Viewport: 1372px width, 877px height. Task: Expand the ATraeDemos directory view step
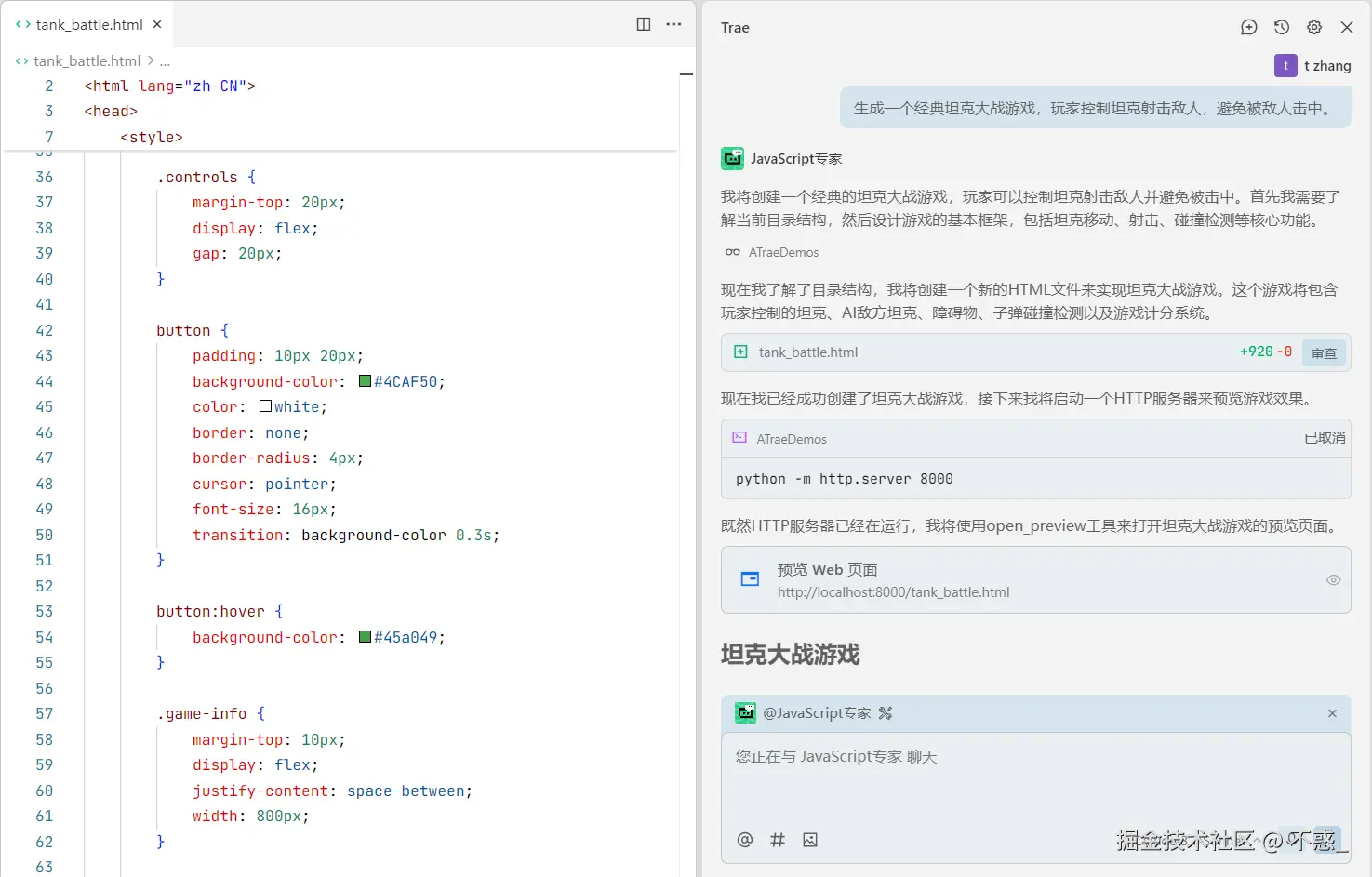(x=772, y=253)
